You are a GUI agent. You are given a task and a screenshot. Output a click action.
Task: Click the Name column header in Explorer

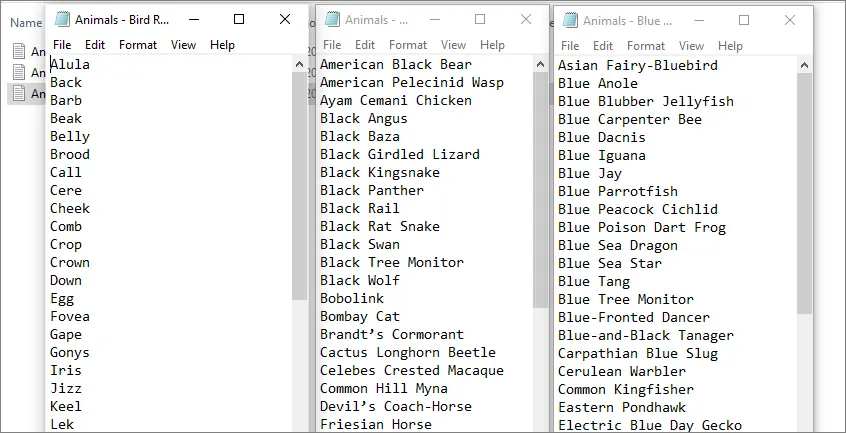click(x=26, y=23)
